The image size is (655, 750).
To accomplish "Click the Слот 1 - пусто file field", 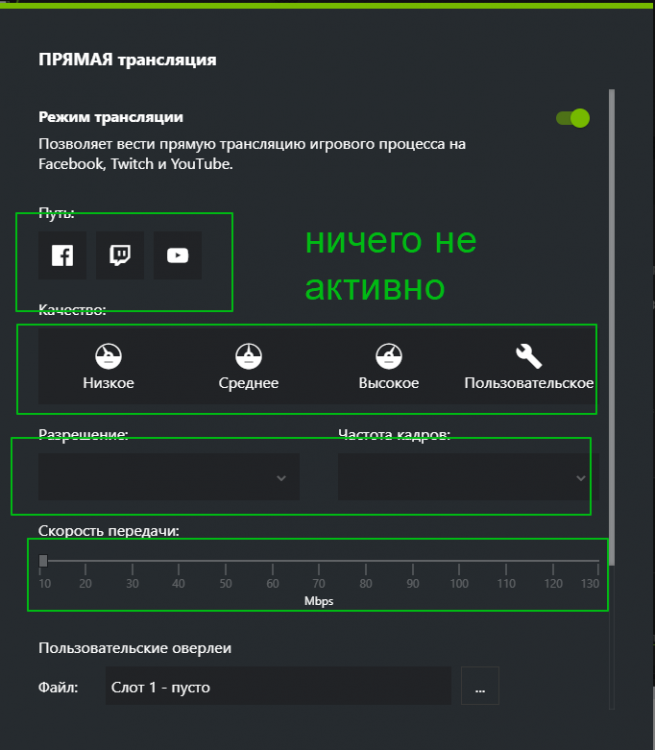I will [x=278, y=685].
